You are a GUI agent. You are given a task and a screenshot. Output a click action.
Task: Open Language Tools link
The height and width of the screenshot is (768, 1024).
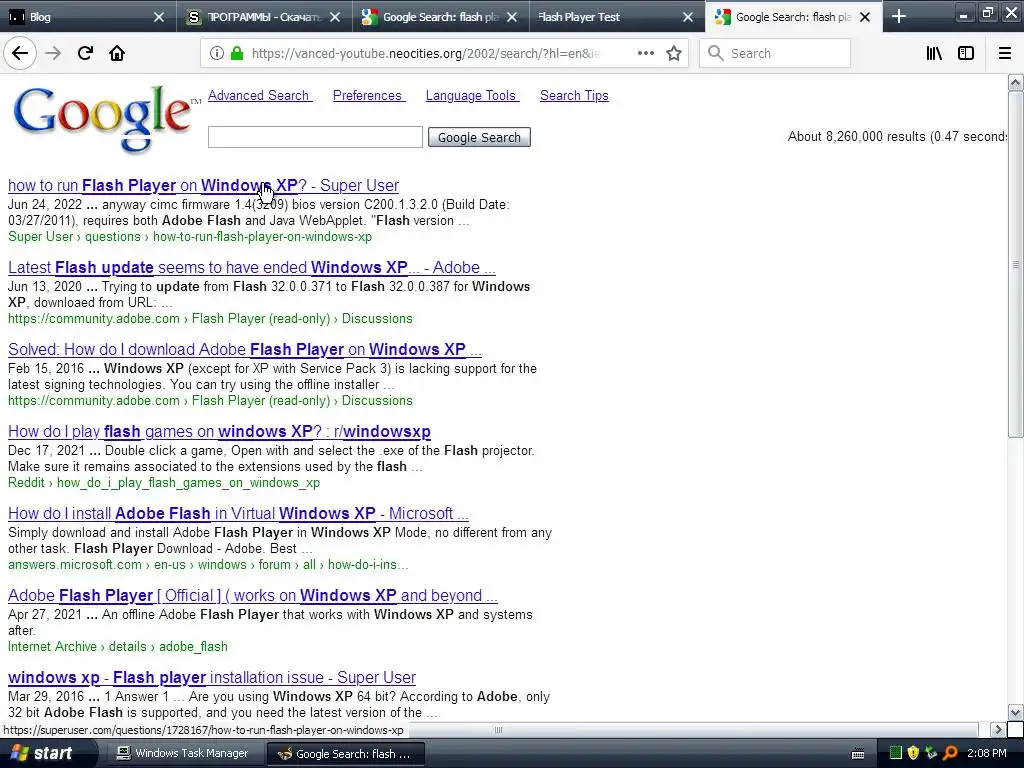472,95
